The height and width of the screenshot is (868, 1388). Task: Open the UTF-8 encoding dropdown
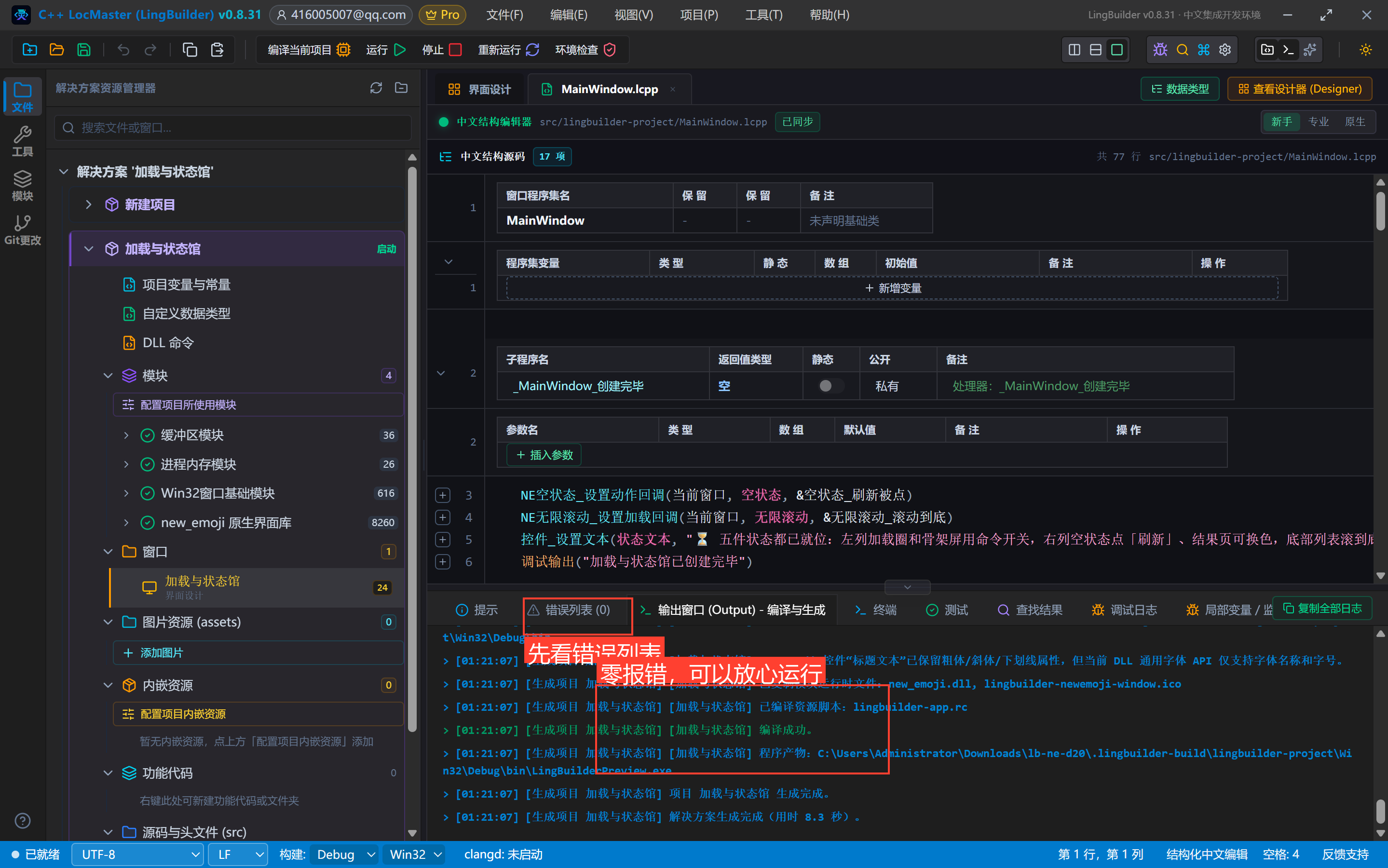pos(138,855)
